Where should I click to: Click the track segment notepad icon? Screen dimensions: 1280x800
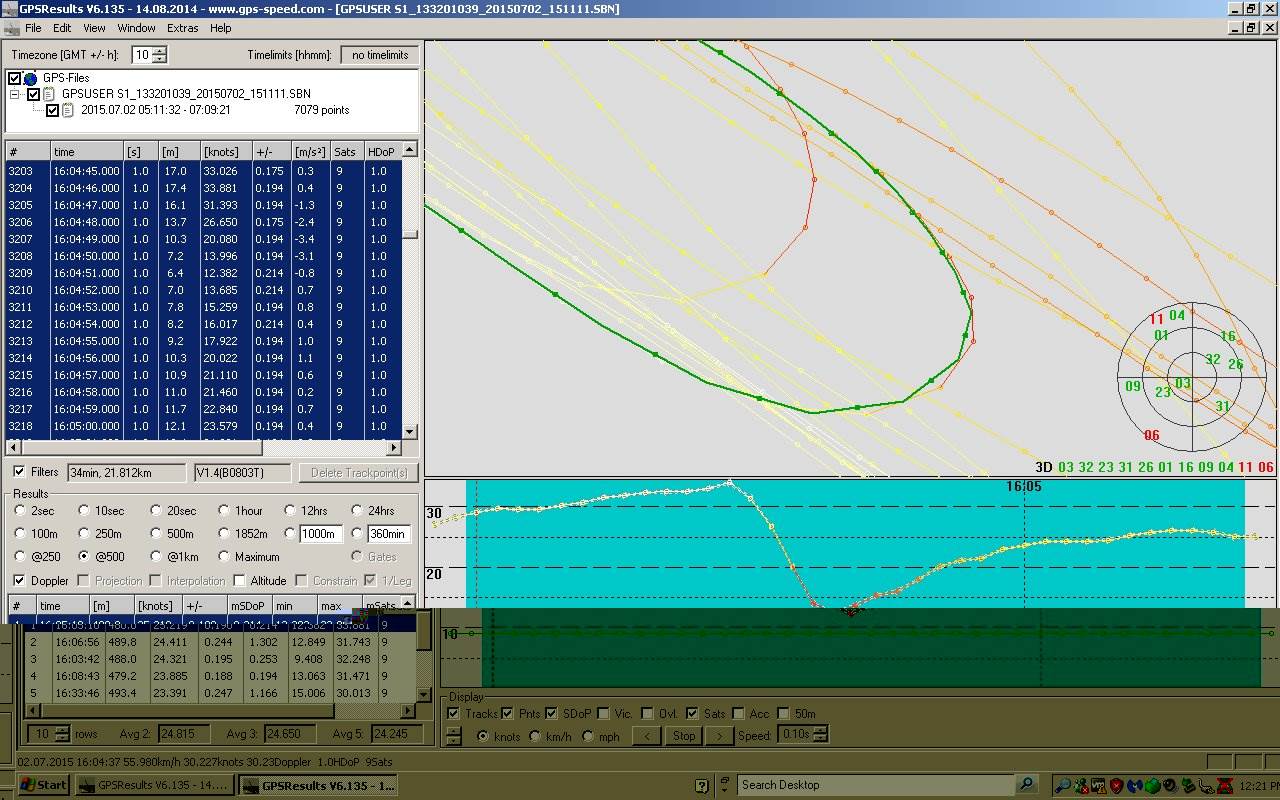coord(68,110)
